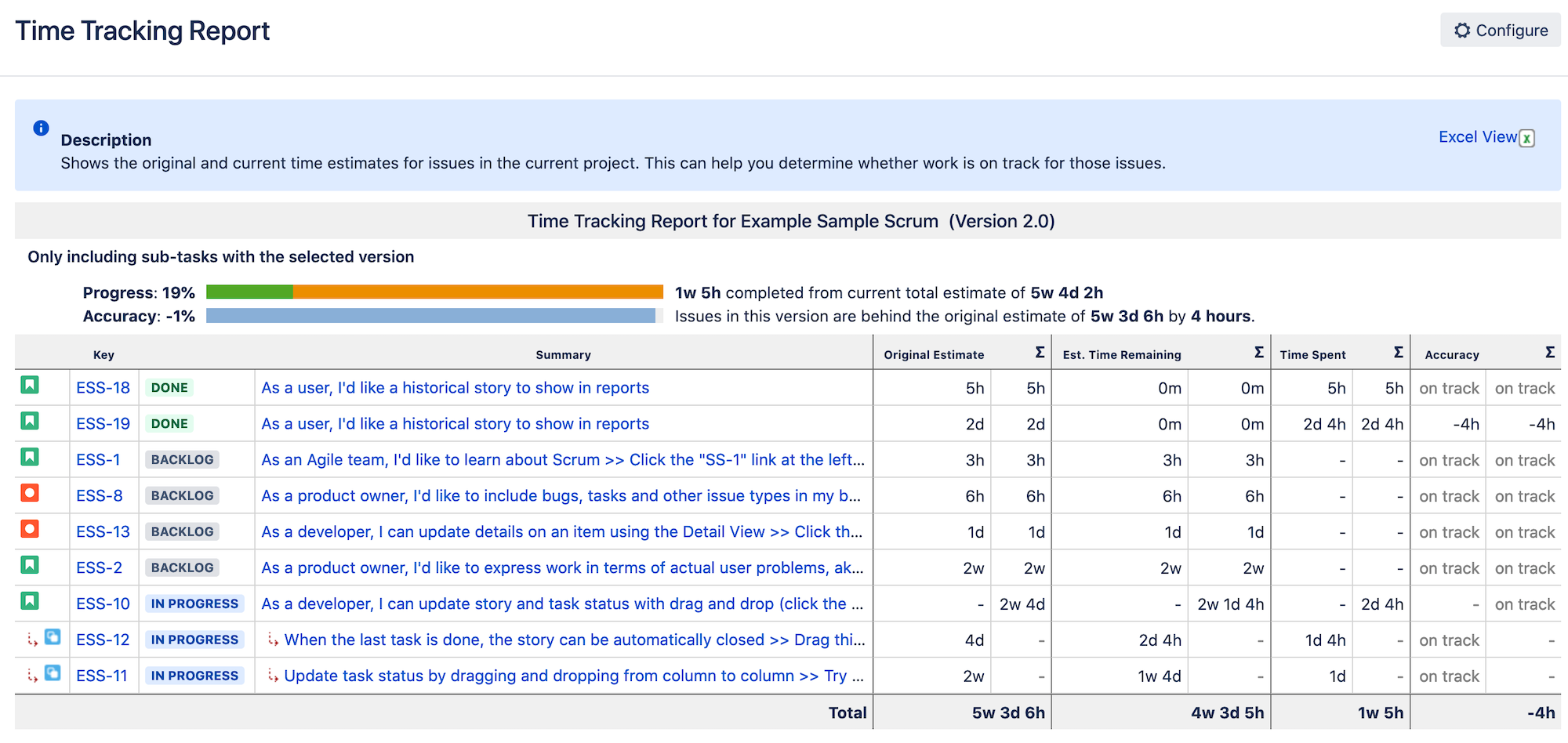Click the Time Spent column header
The height and width of the screenshot is (743, 1568).
[x=1313, y=353]
